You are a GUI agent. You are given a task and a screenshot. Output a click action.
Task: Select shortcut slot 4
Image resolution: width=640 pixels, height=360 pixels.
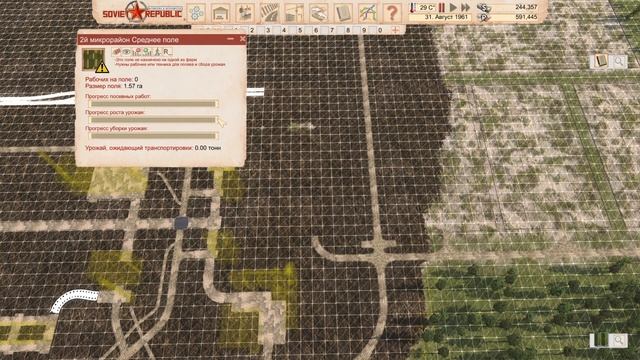(x=284, y=30)
